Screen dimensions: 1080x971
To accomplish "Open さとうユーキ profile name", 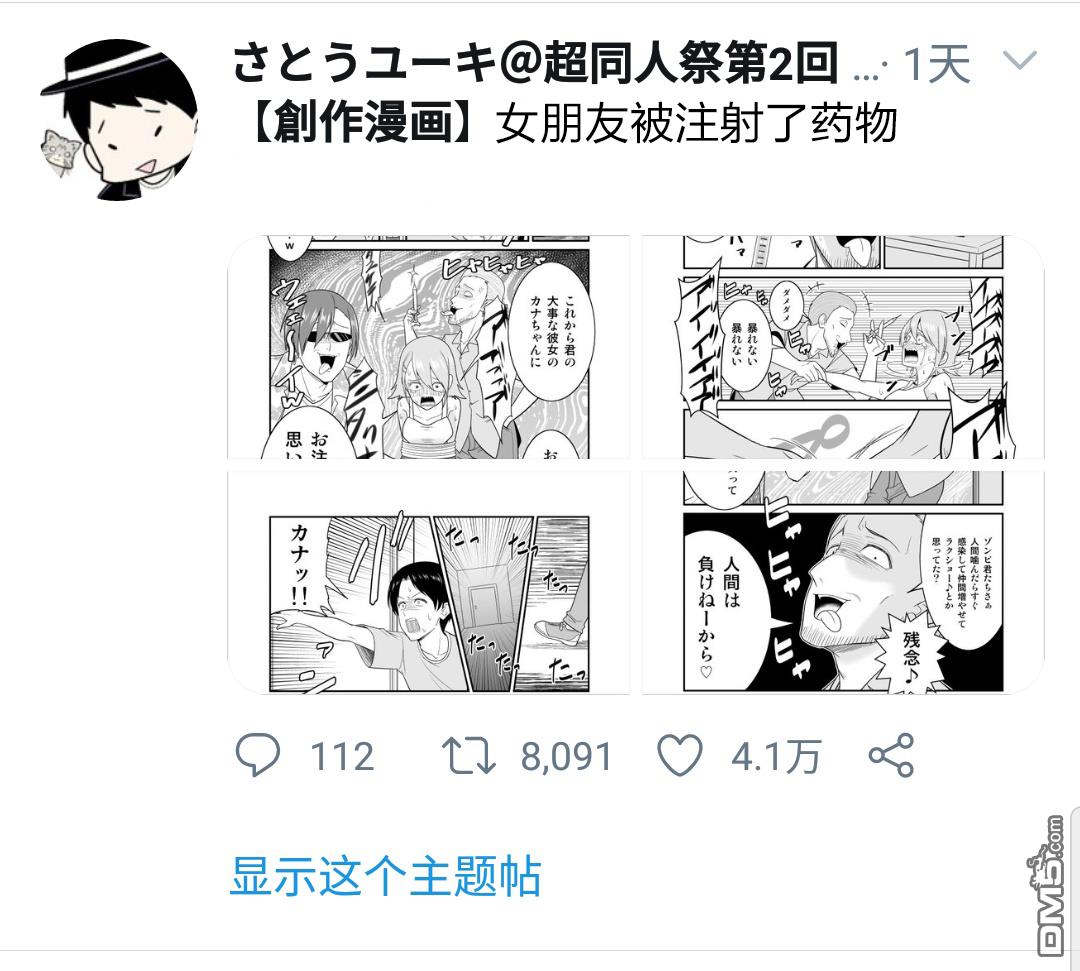I will pyautogui.click(x=535, y=63).
